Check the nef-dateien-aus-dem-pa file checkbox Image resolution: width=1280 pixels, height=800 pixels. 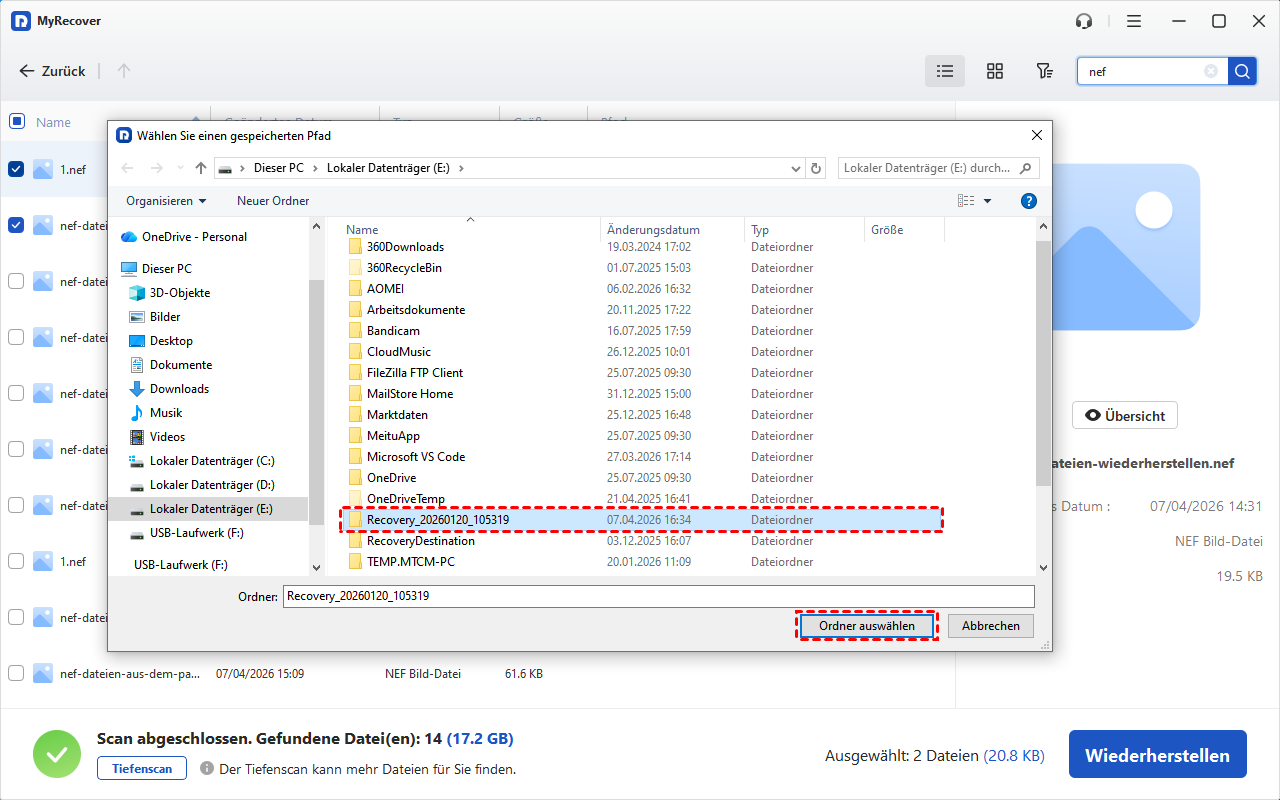[x=16, y=674]
